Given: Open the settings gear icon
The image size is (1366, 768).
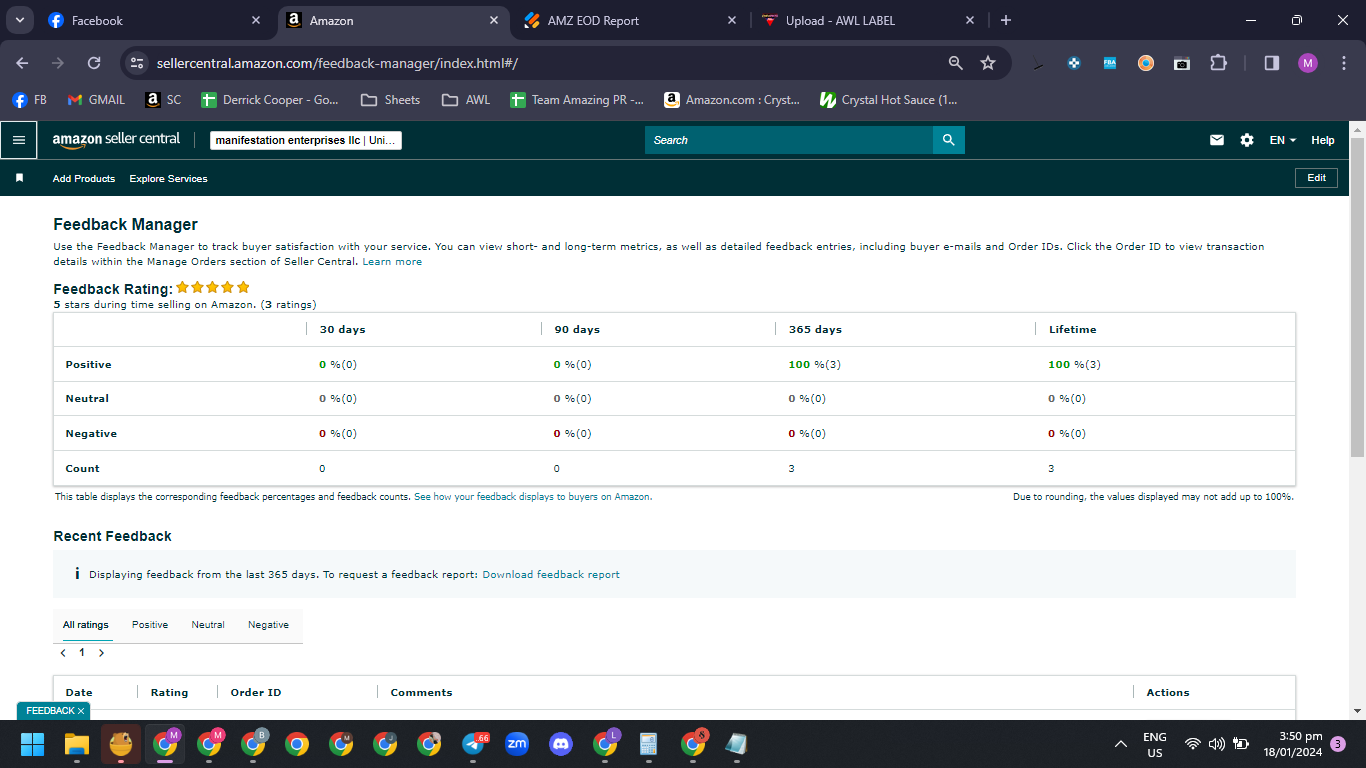Looking at the screenshot, I should coord(1247,140).
